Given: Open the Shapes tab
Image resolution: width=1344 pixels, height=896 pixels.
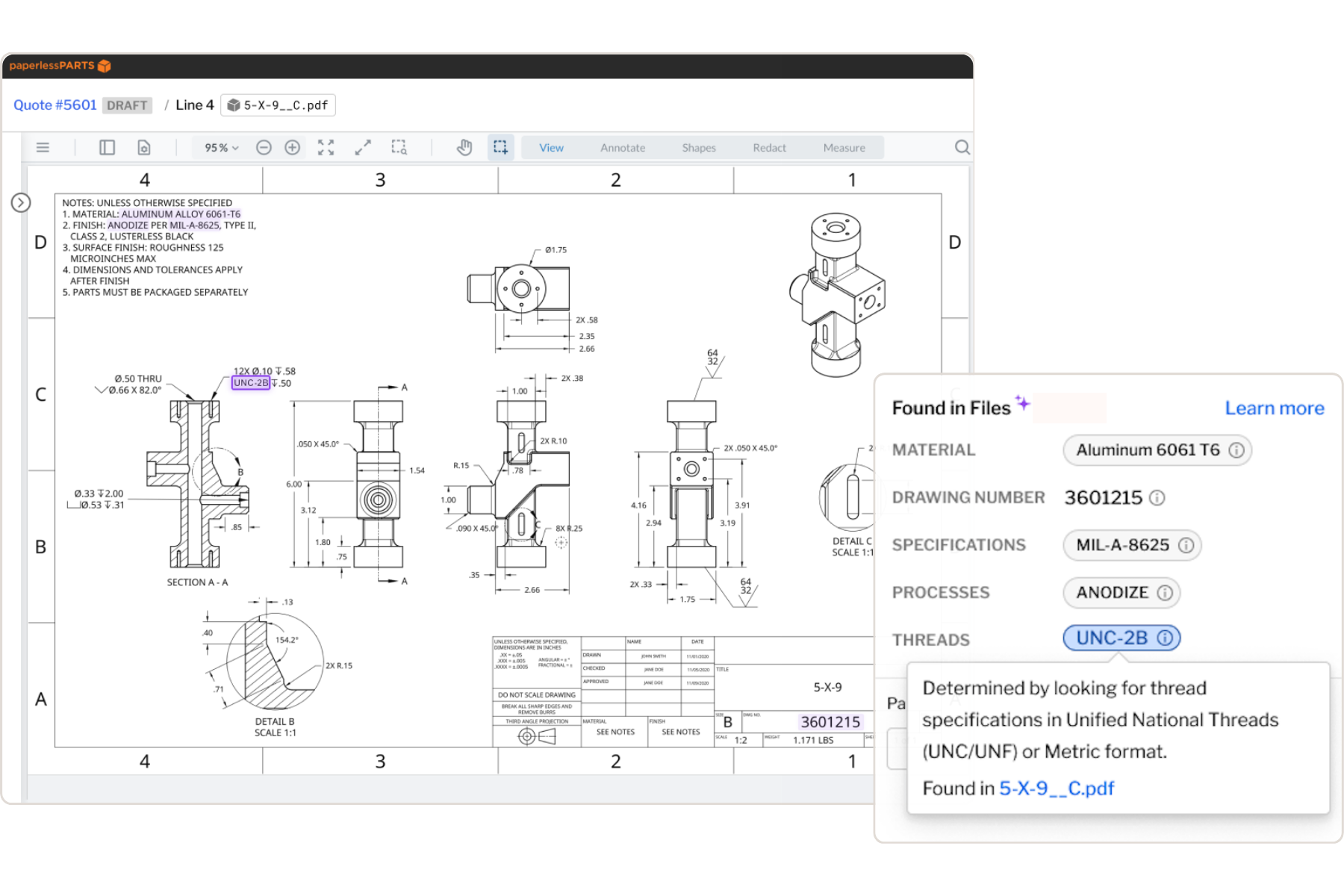Looking at the screenshot, I should 699,148.
